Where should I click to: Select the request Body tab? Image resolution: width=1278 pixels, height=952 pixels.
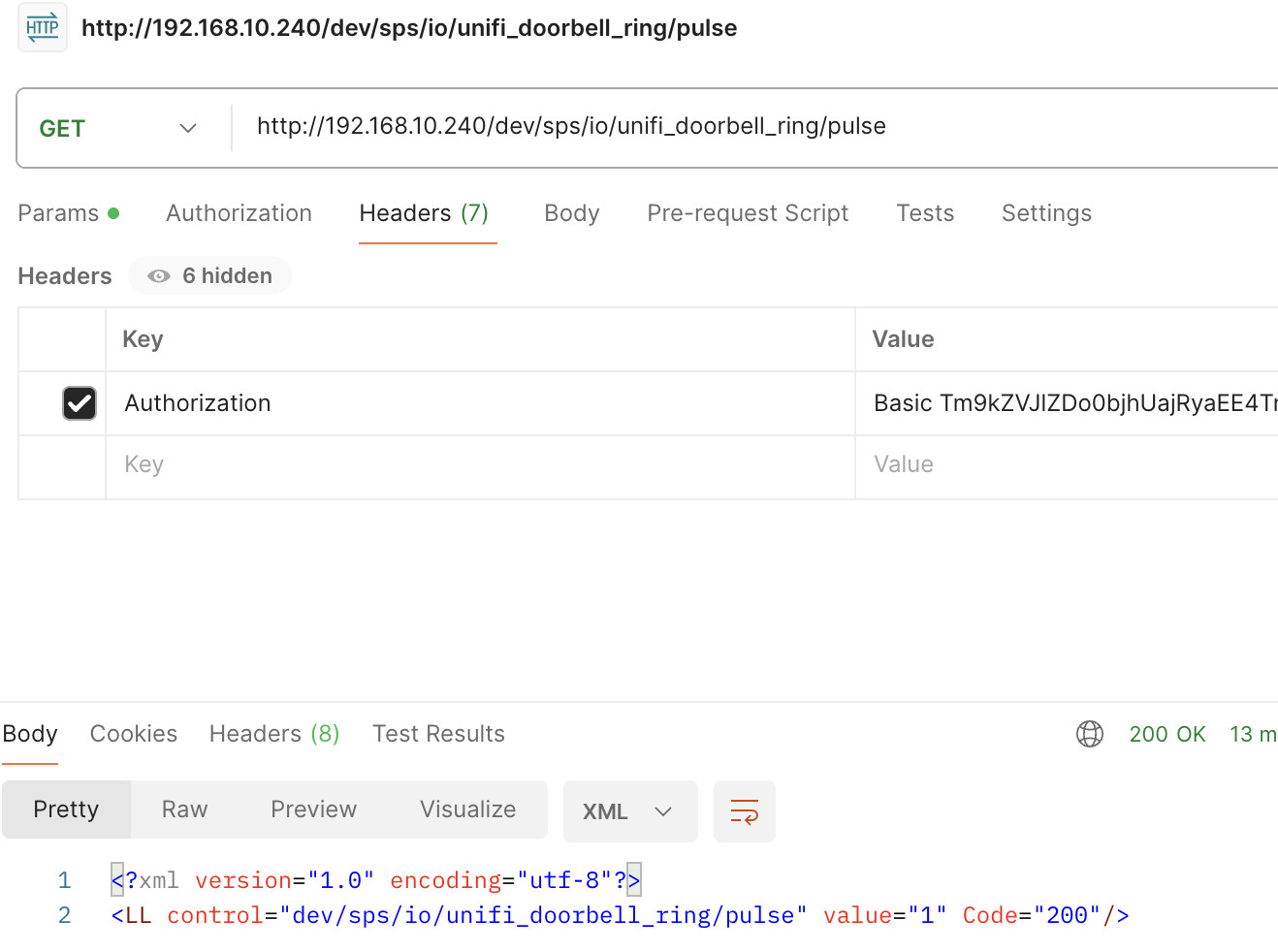(571, 213)
